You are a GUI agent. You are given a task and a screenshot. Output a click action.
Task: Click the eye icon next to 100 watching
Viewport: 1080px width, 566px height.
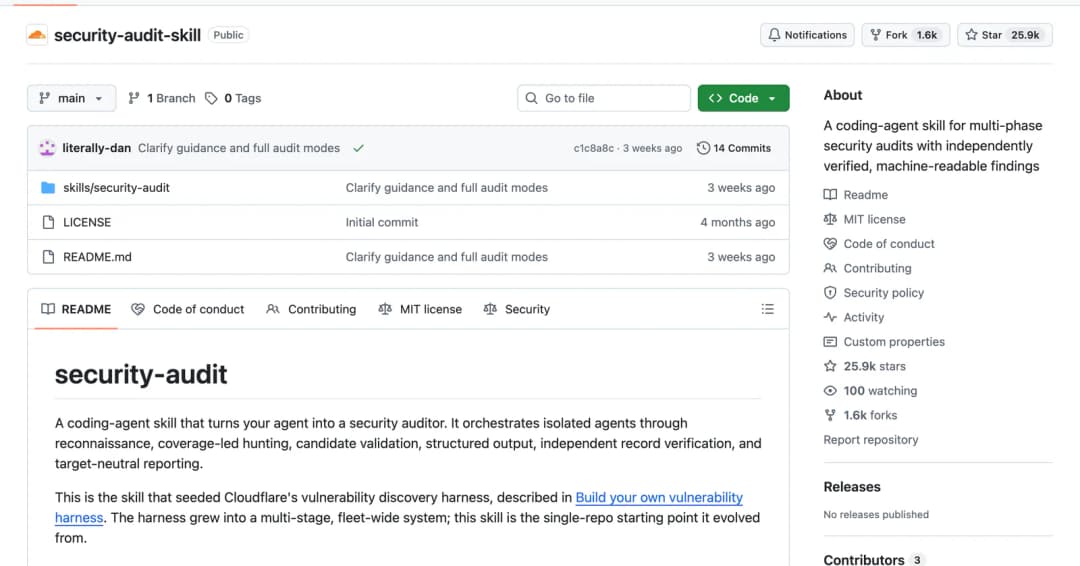point(830,390)
